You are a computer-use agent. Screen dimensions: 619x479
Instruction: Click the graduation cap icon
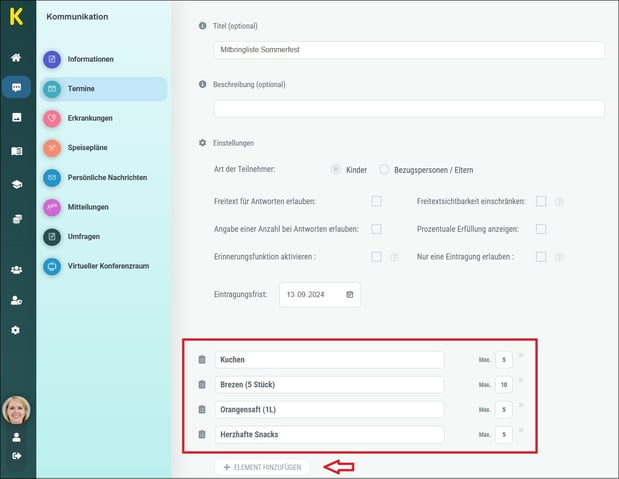click(x=17, y=184)
